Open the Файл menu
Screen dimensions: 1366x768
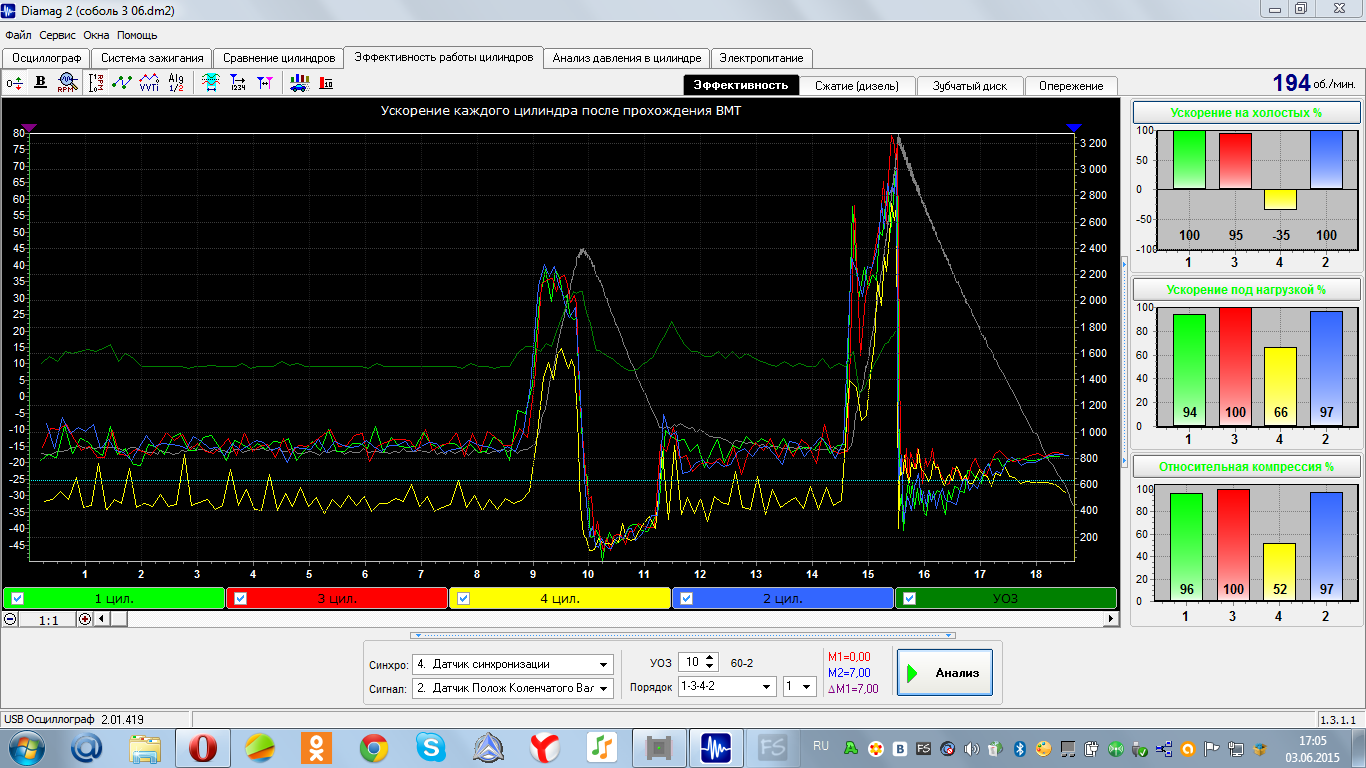pos(18,35)
